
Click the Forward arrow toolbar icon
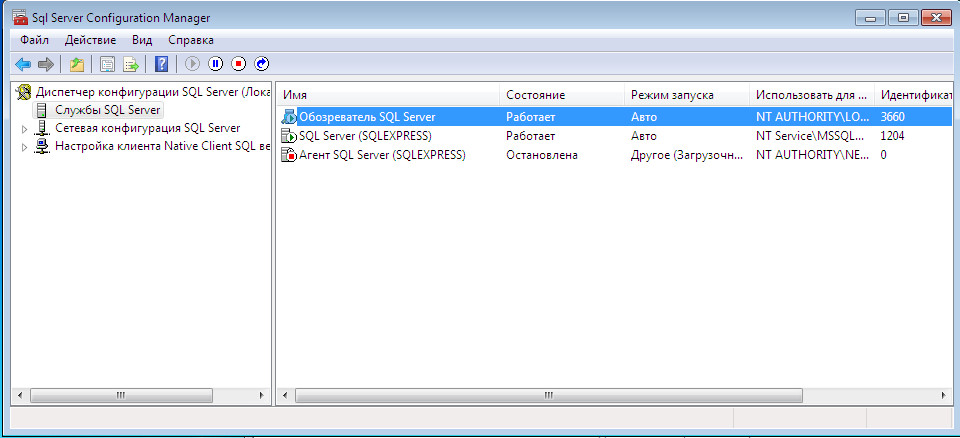46,64
